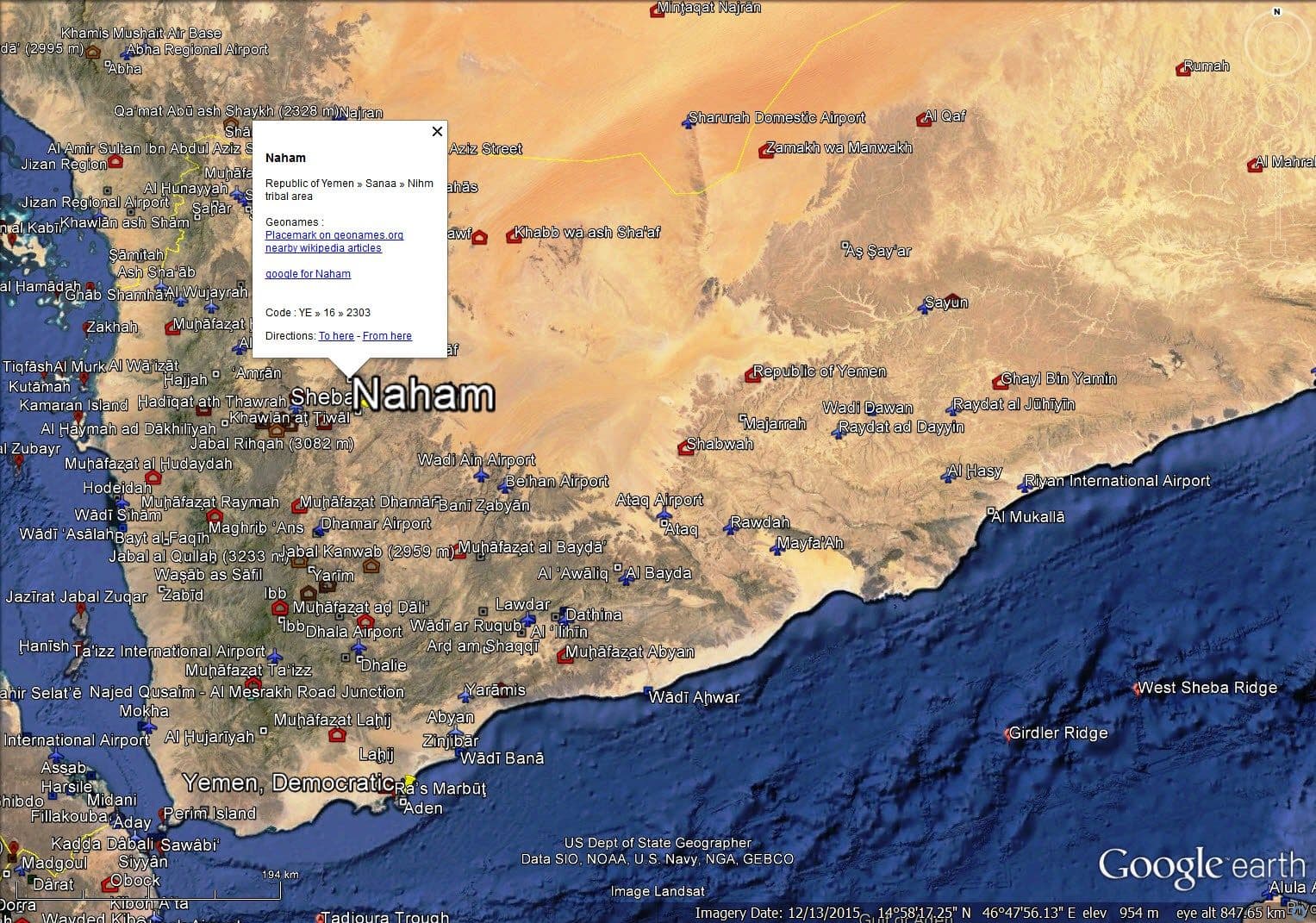Click the compass north N indicator
Image resolution: width=1316 pixels, height=923 pixels.
pyautogui.click(x=1276, y=12)
